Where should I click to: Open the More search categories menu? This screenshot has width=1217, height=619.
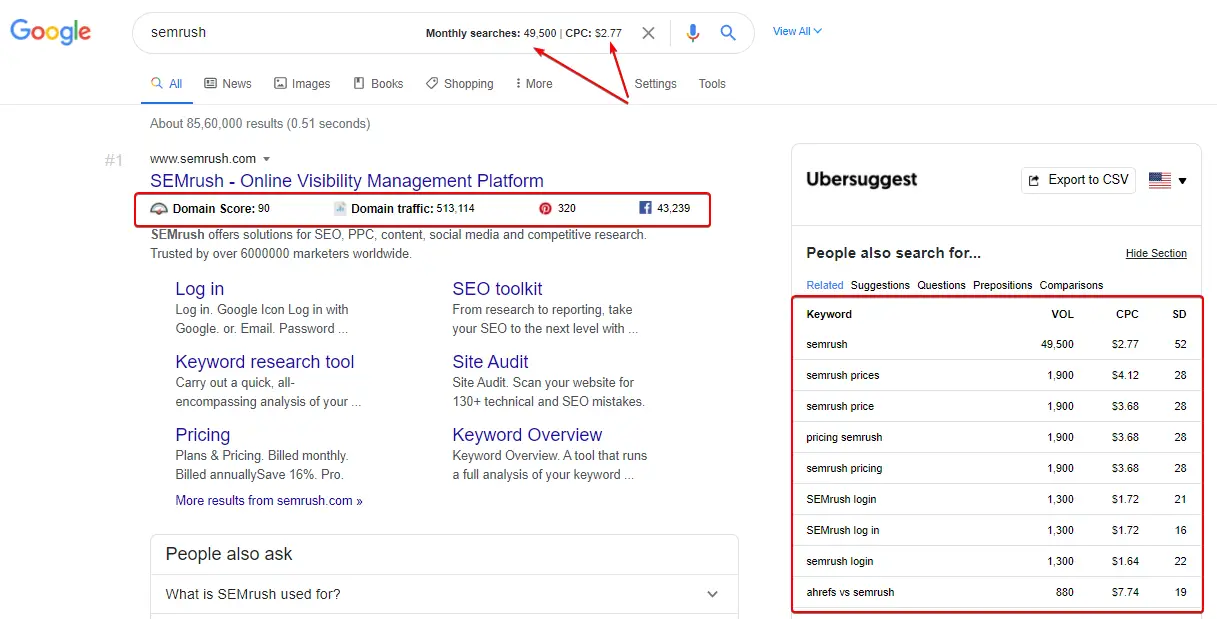(x=533, y=84)
